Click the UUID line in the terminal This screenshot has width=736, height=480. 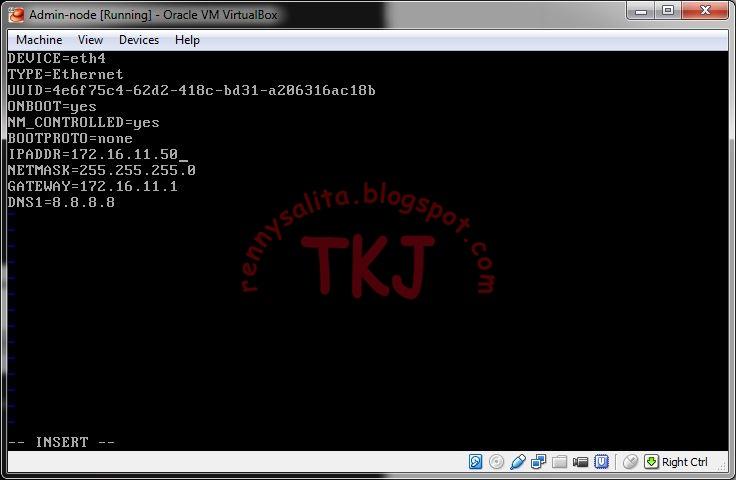(x=192, y=90)
